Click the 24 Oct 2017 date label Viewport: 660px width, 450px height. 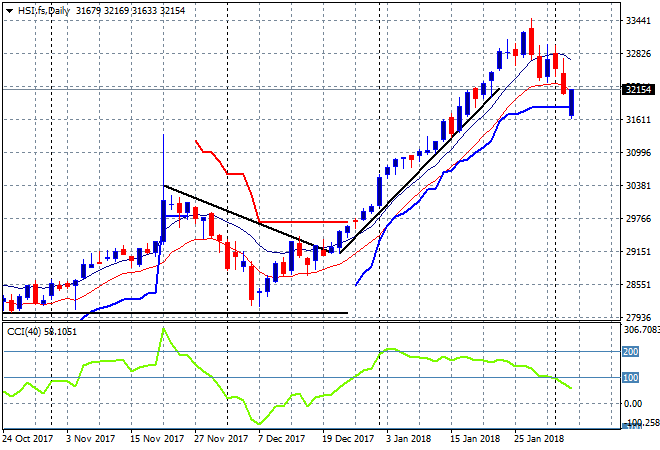point(28,439)
